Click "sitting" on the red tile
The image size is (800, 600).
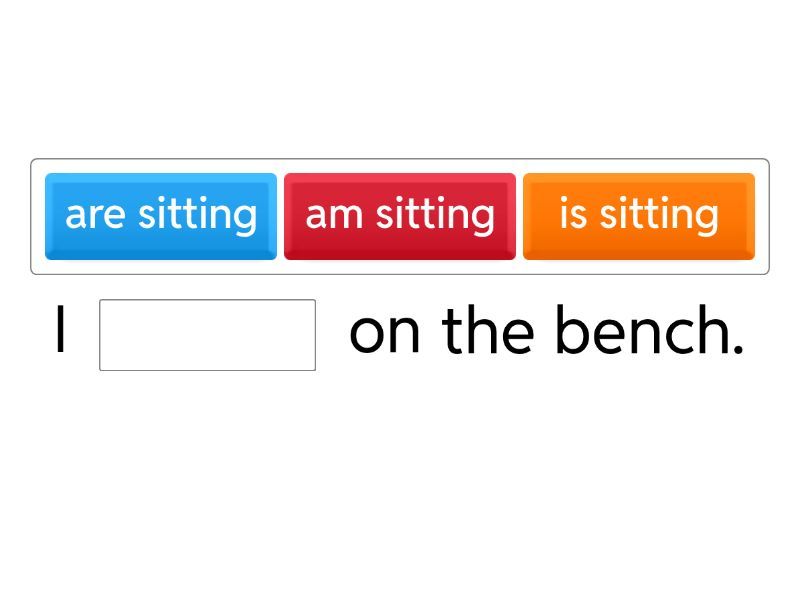click(435, 215)
